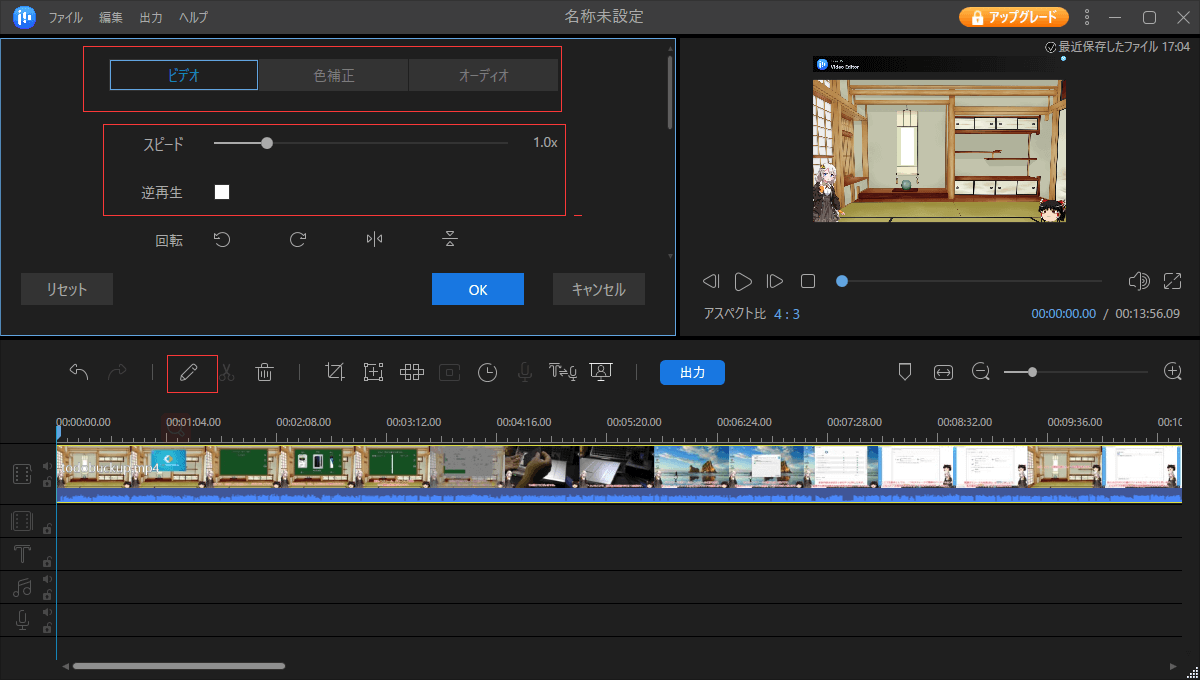Image resolution: width=1200 pixels, height=680 pixels.
Task: Select the pencil edit tool in the toolbar
Action: click(x=188, y=372)
